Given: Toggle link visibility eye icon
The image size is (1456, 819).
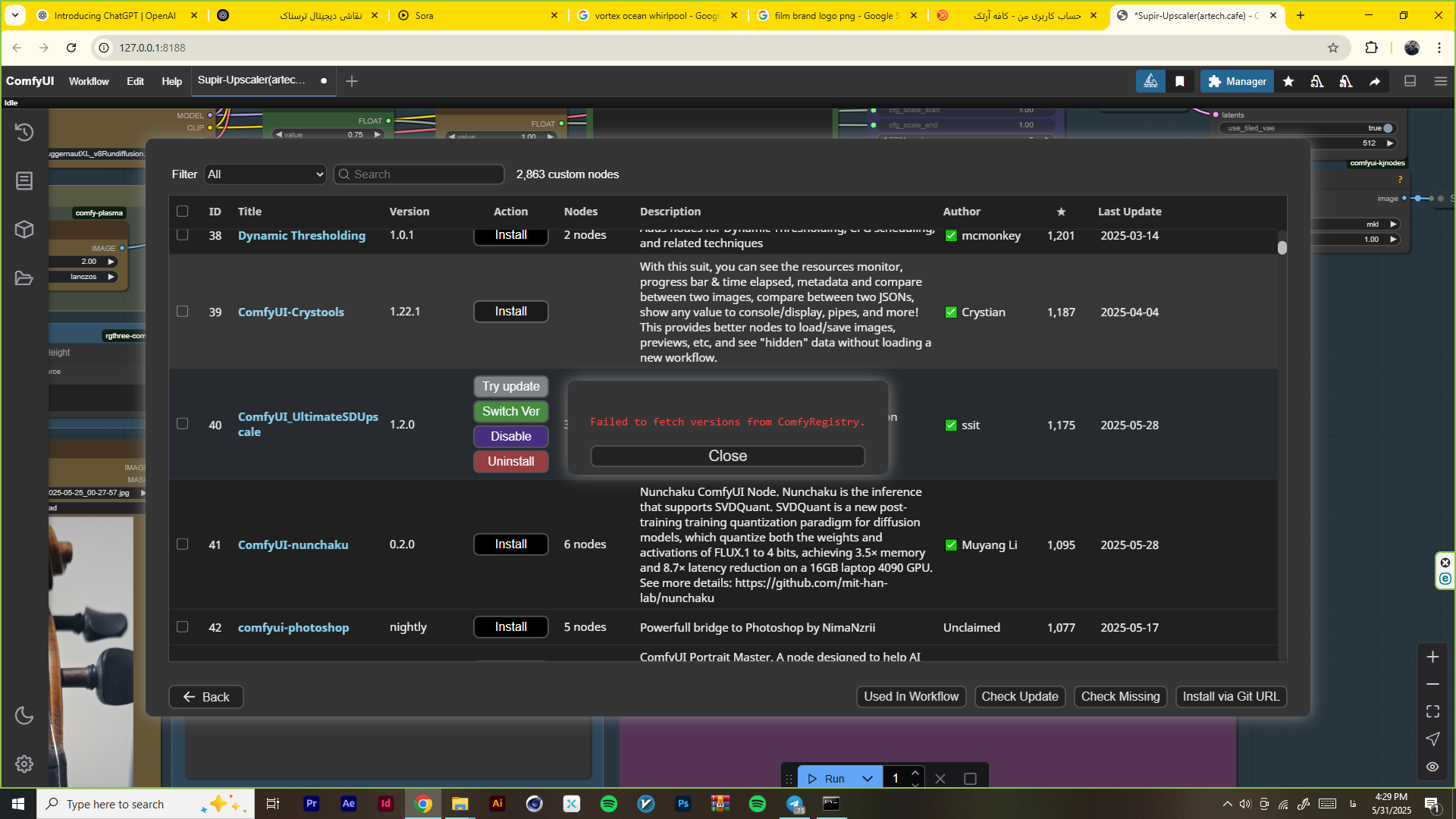Looking at the screenshot, I should point(1432,767).
